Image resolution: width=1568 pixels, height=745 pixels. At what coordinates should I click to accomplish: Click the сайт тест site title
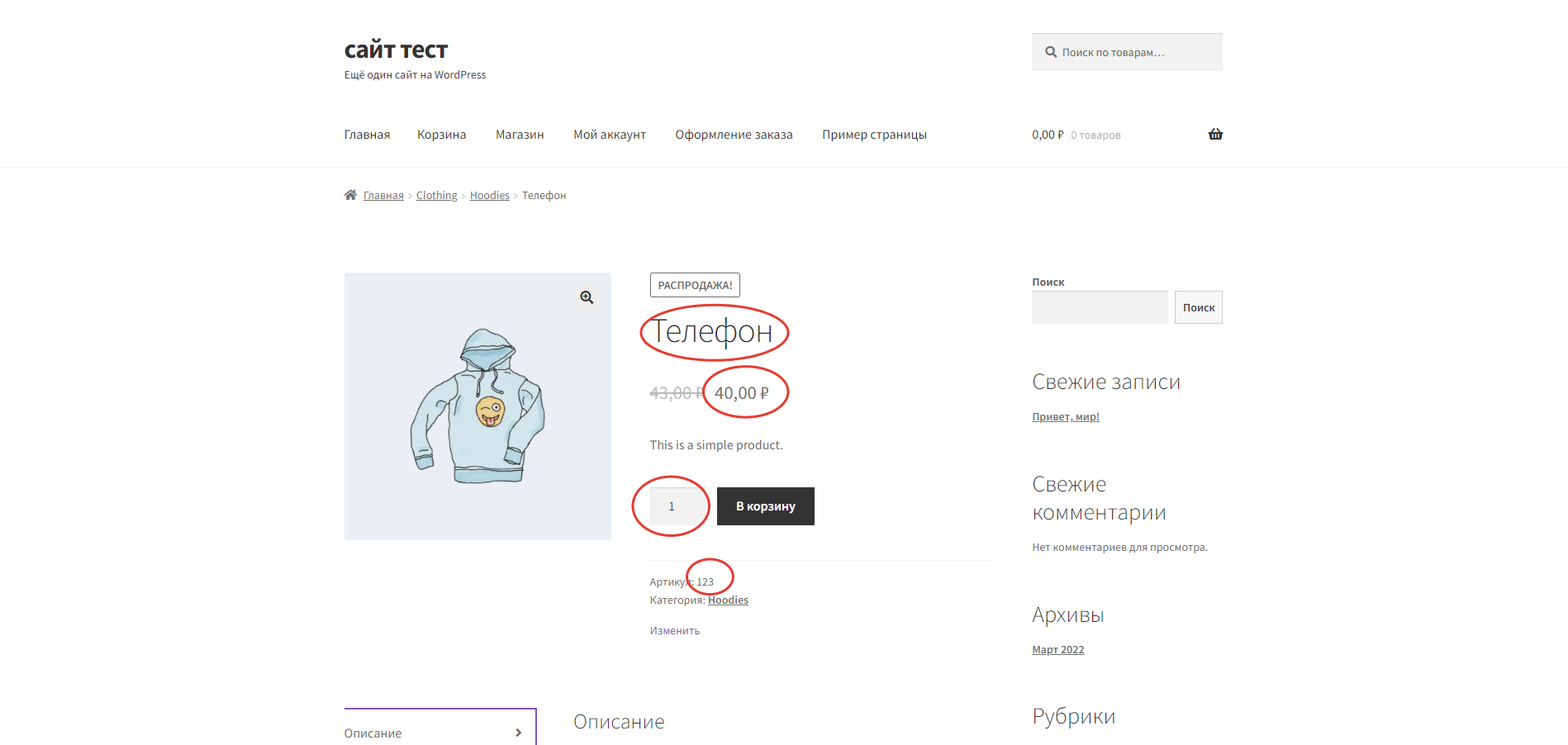tap(396, 50)
